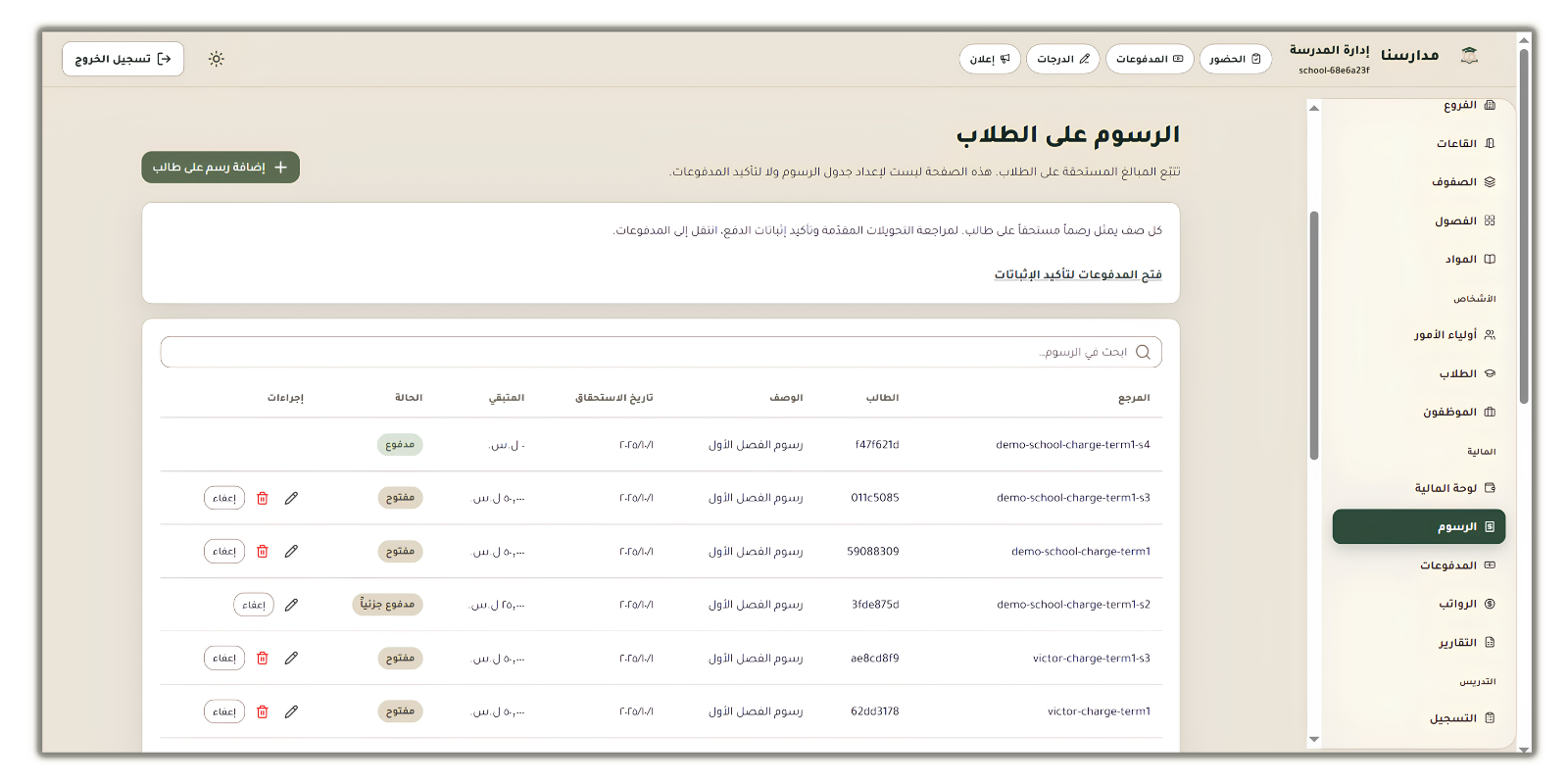1568x784 pixels.
Task: Click reference demo-school-charge-term1-s4
Action: [1073, 445]
